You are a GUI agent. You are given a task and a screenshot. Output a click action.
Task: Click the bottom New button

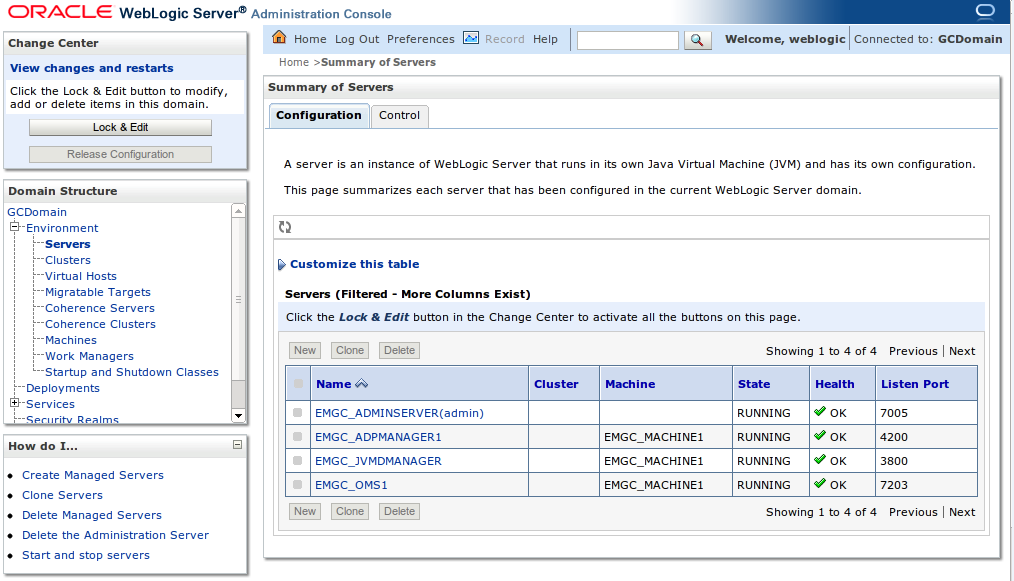tap(305, 511)
